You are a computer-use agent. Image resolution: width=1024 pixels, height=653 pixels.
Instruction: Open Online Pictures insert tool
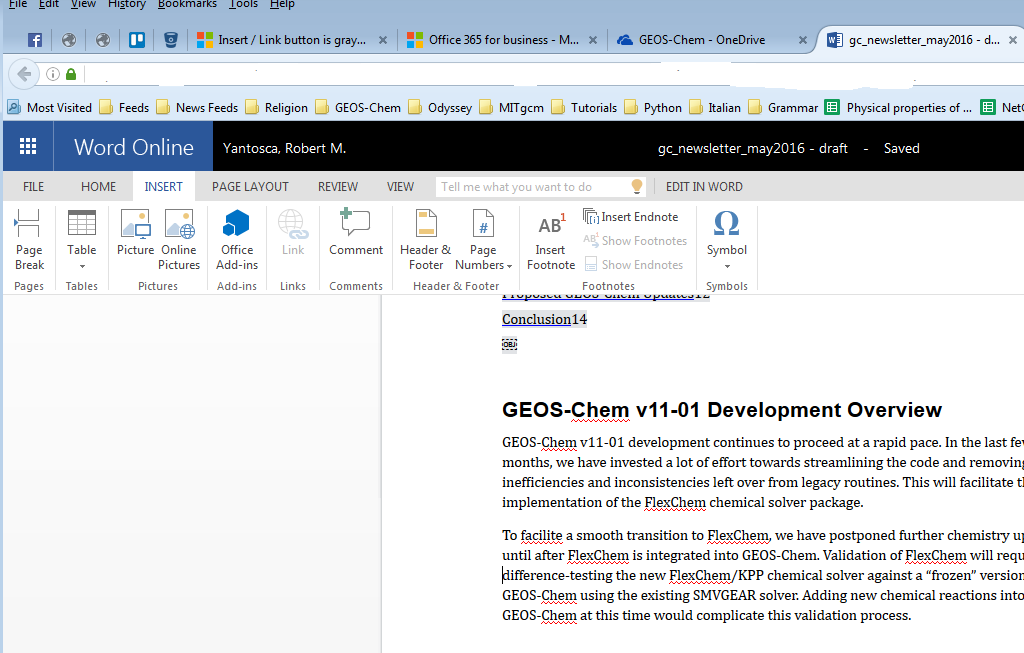pos(179,240)
